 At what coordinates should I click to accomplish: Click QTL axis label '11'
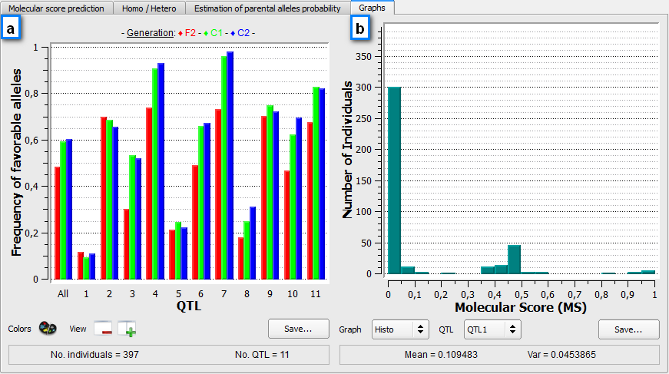[x=315, y=293]
